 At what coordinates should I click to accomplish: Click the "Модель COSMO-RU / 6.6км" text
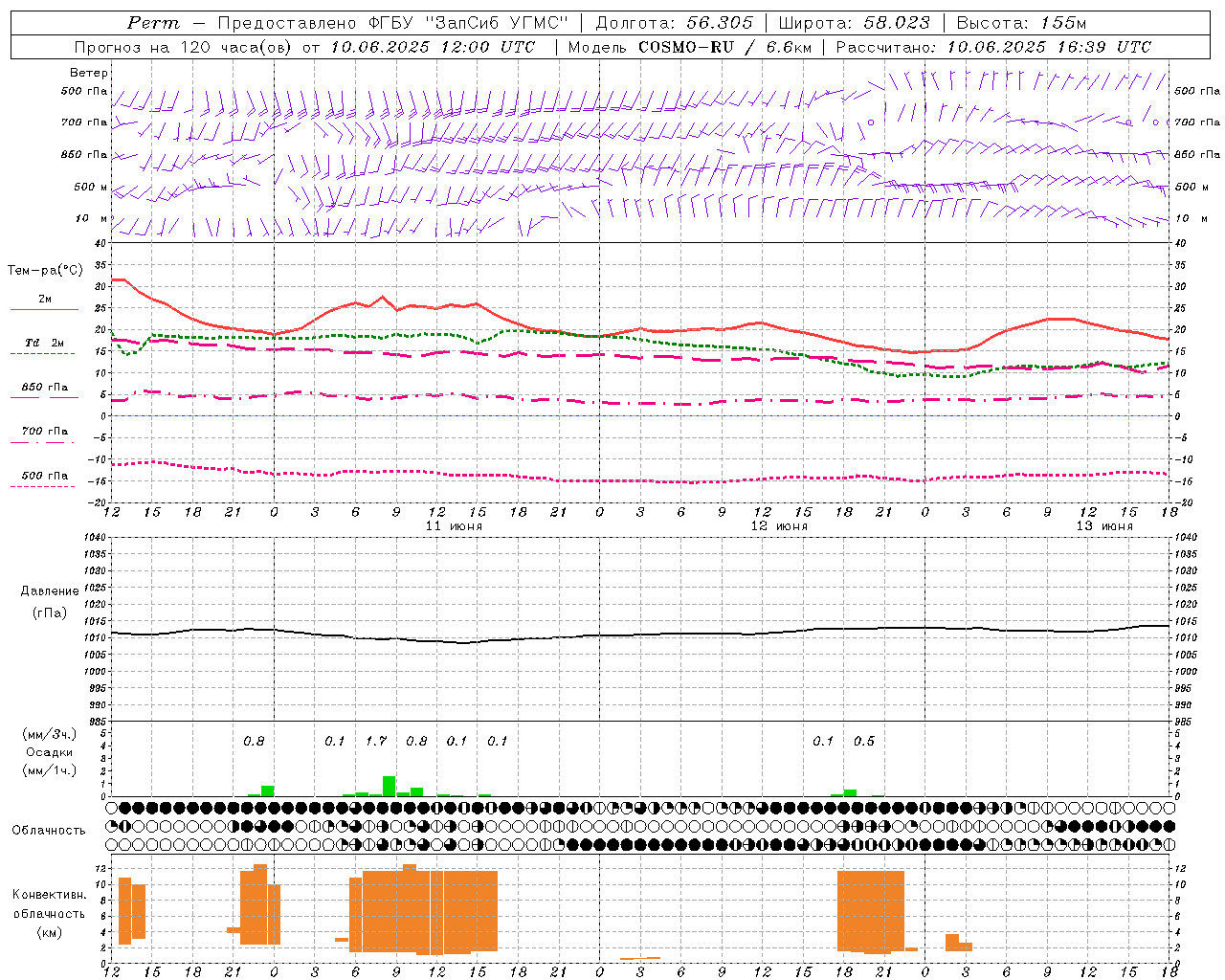point(690,47)
